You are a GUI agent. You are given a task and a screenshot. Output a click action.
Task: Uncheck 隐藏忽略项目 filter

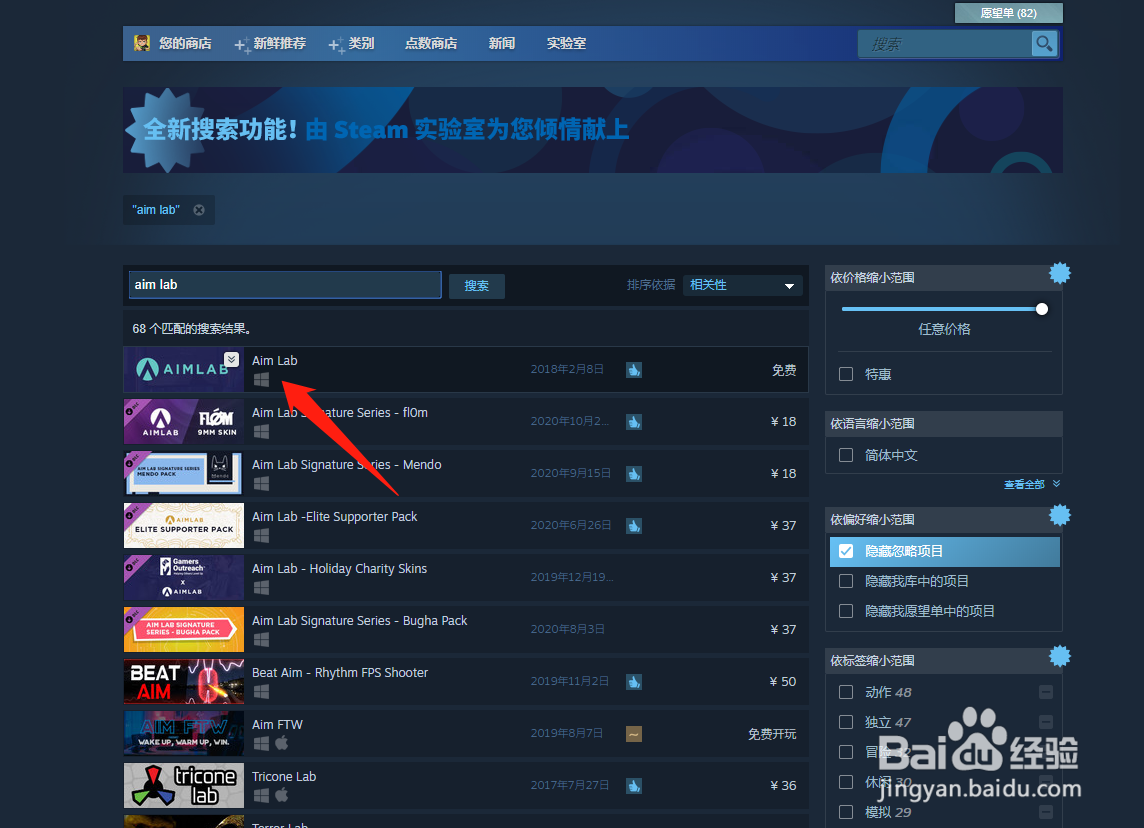point(846,552)
